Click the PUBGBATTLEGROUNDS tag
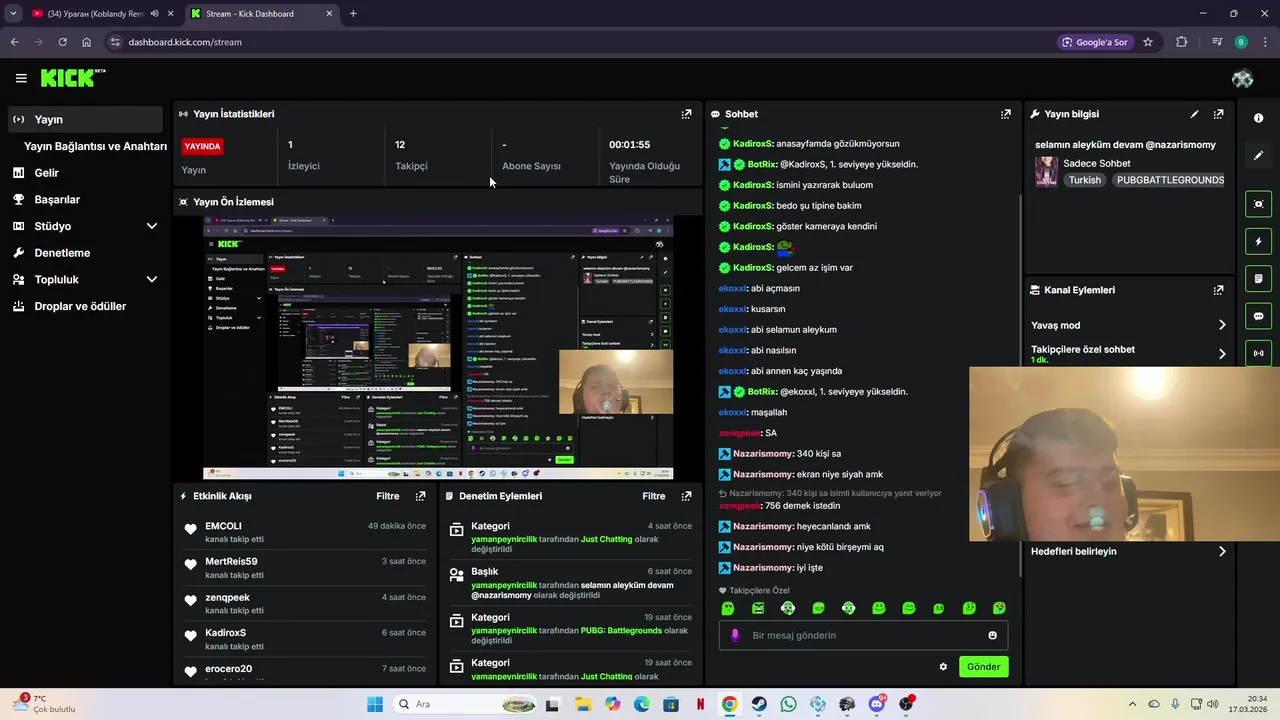Screen dimensions: 1280x720 tap(1170, 180)
